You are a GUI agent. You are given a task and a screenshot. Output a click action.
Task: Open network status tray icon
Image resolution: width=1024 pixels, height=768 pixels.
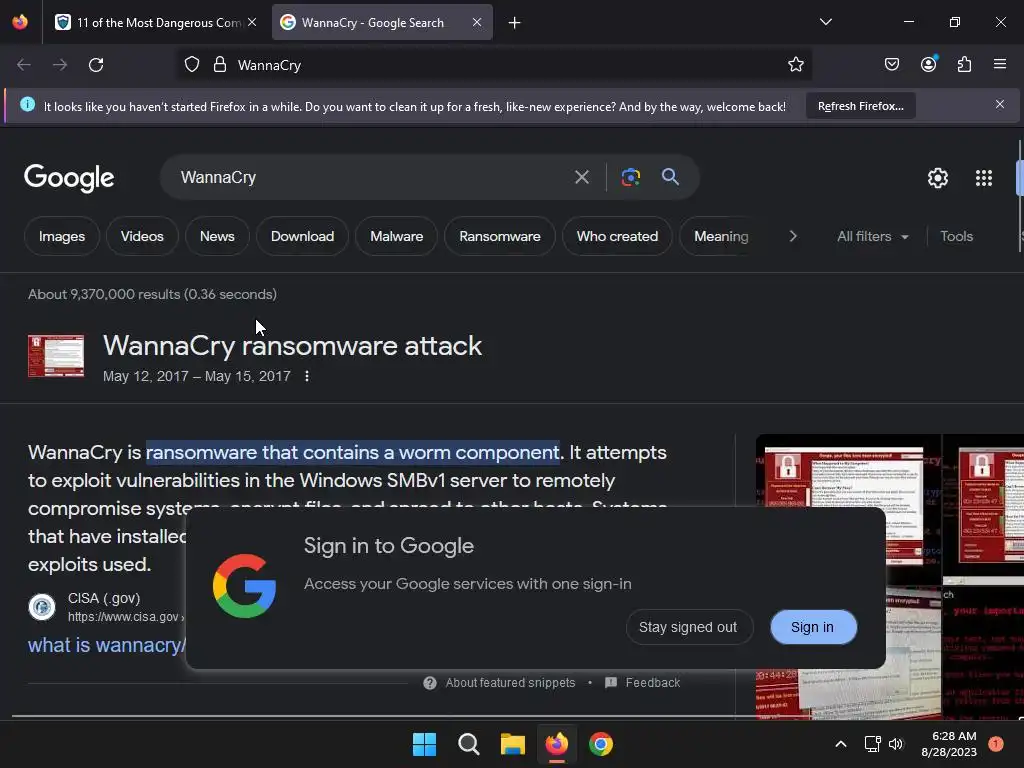point(872,744)
